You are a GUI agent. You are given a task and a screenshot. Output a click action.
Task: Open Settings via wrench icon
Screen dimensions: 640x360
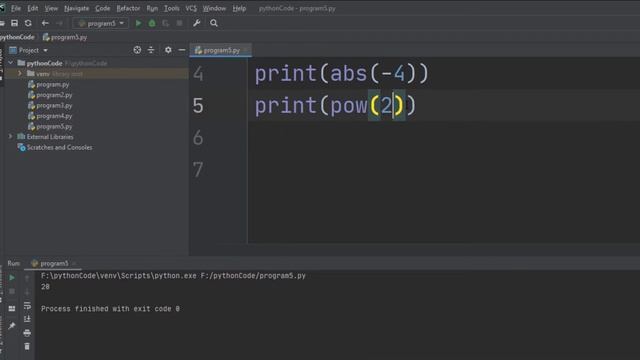[197, 23]
